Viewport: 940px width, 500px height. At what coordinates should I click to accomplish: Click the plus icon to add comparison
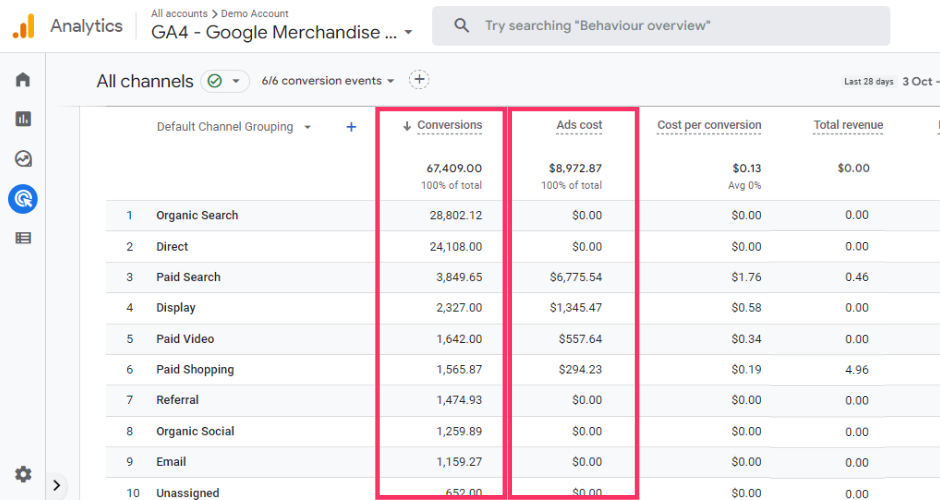click(x=419, y=80)
